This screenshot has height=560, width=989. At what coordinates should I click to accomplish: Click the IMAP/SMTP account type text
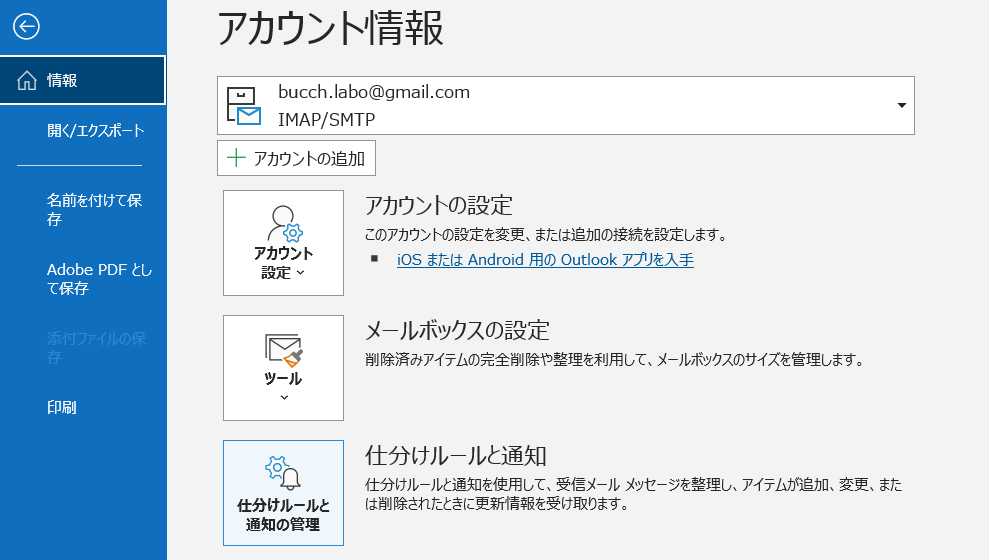[x=326, y=119]
